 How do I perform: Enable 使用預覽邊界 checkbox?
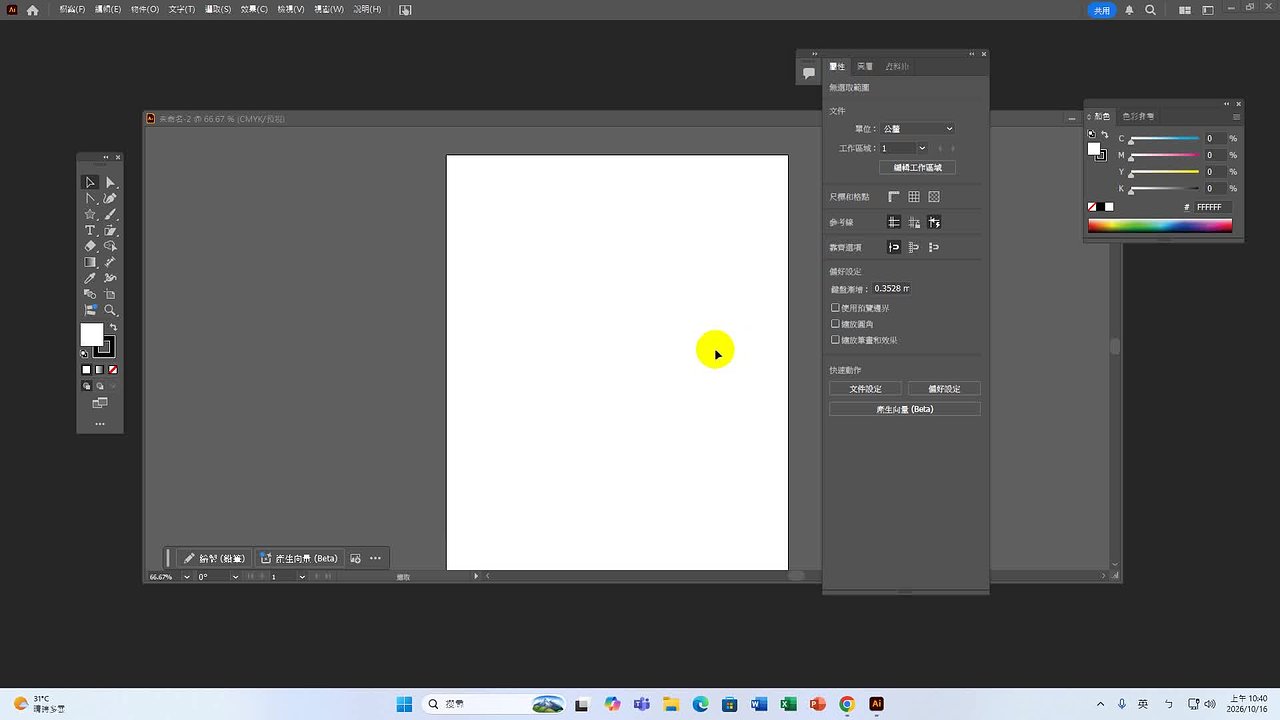(836, 308)
